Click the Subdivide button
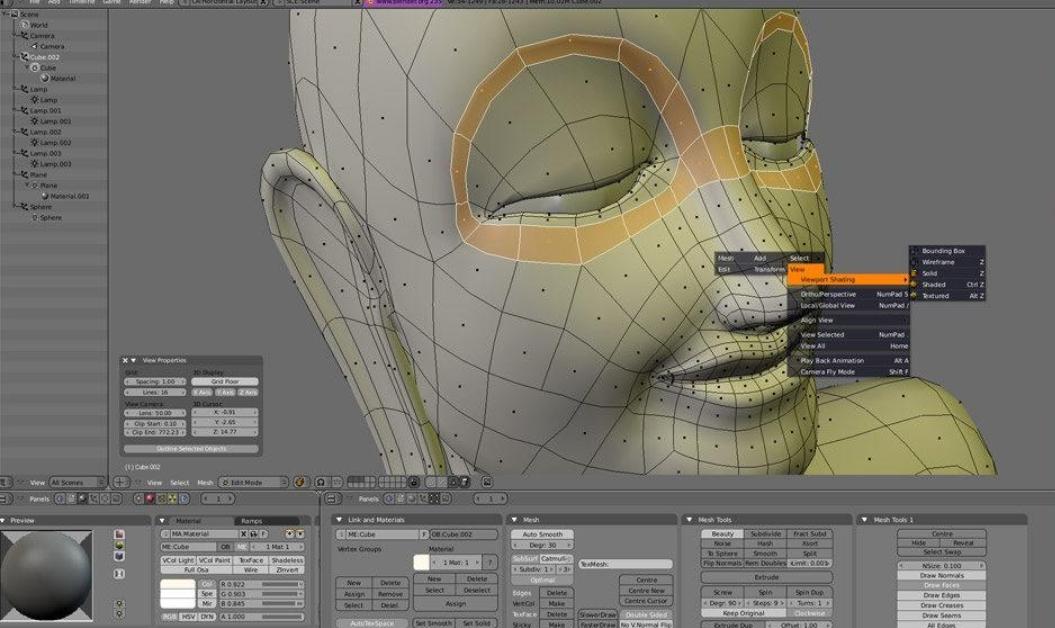Image resolution: width=1055 pixels, height=628 pixels. click(x=765, y=534)
